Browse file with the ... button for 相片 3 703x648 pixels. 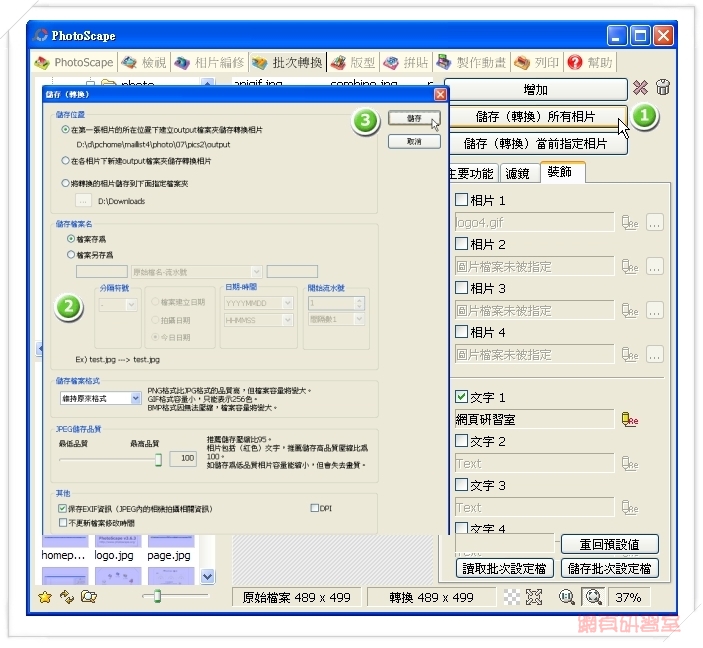click(x=655, y=310)
